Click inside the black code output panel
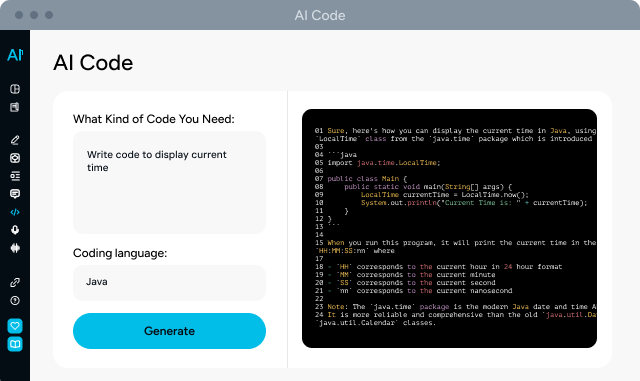Viewport: 640px width, 381px height. 449,228
